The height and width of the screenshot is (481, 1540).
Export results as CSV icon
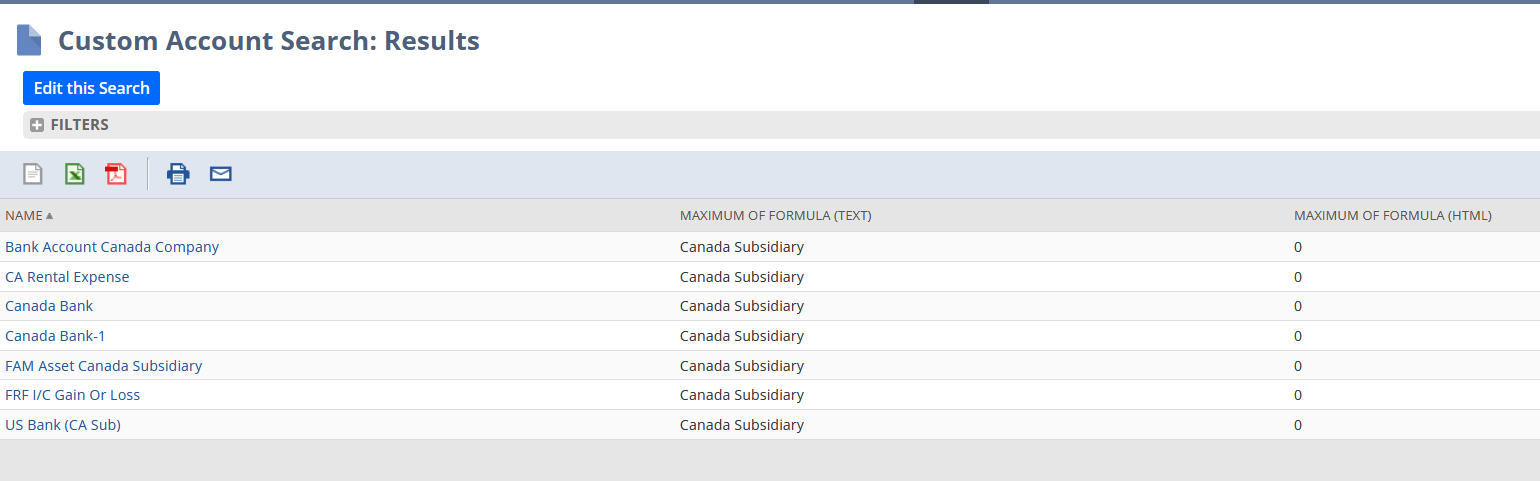point(33,174)
